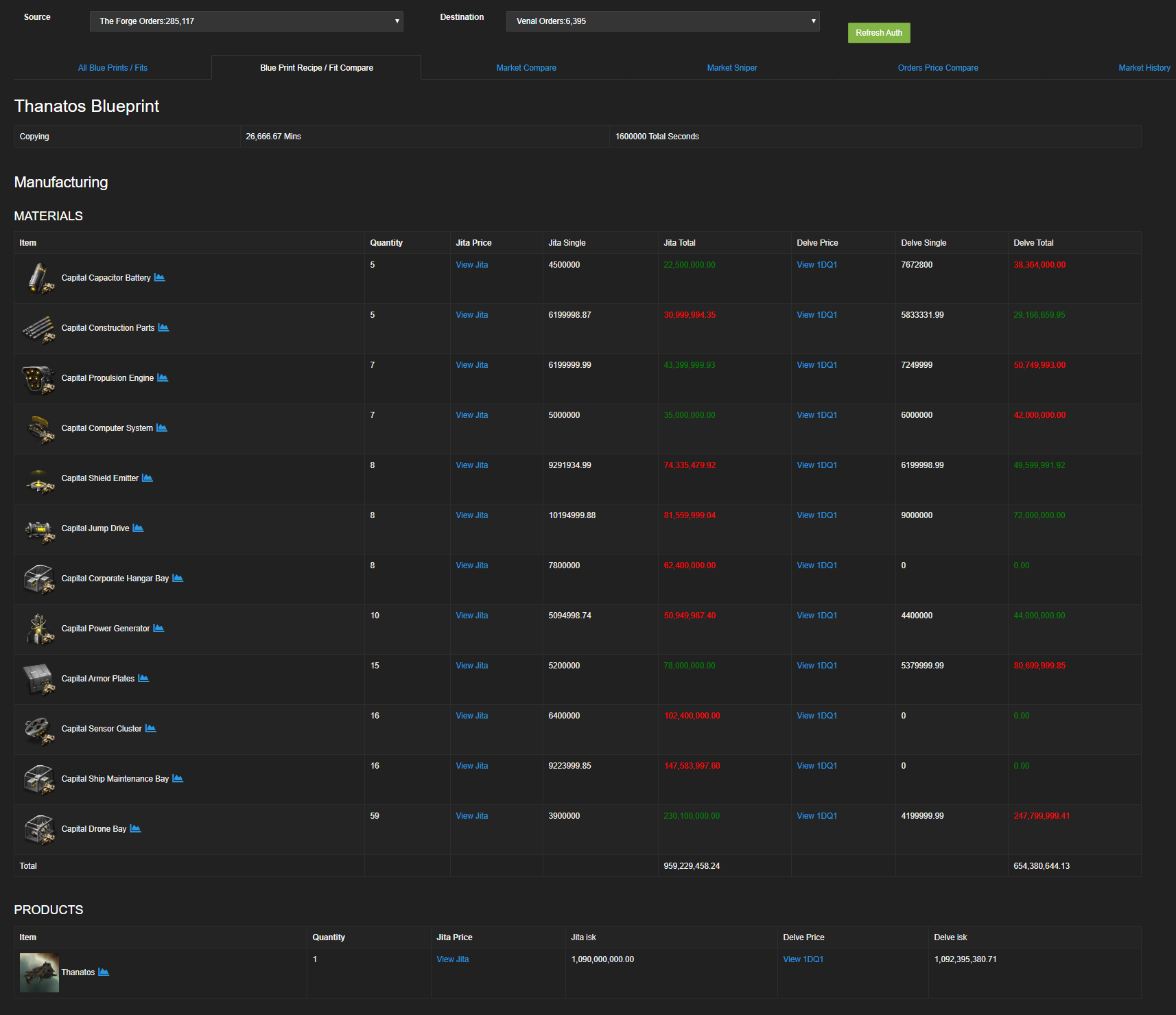
Task: Open chart icon for Capital Armor Plates
Action: (x=143, y=678)
